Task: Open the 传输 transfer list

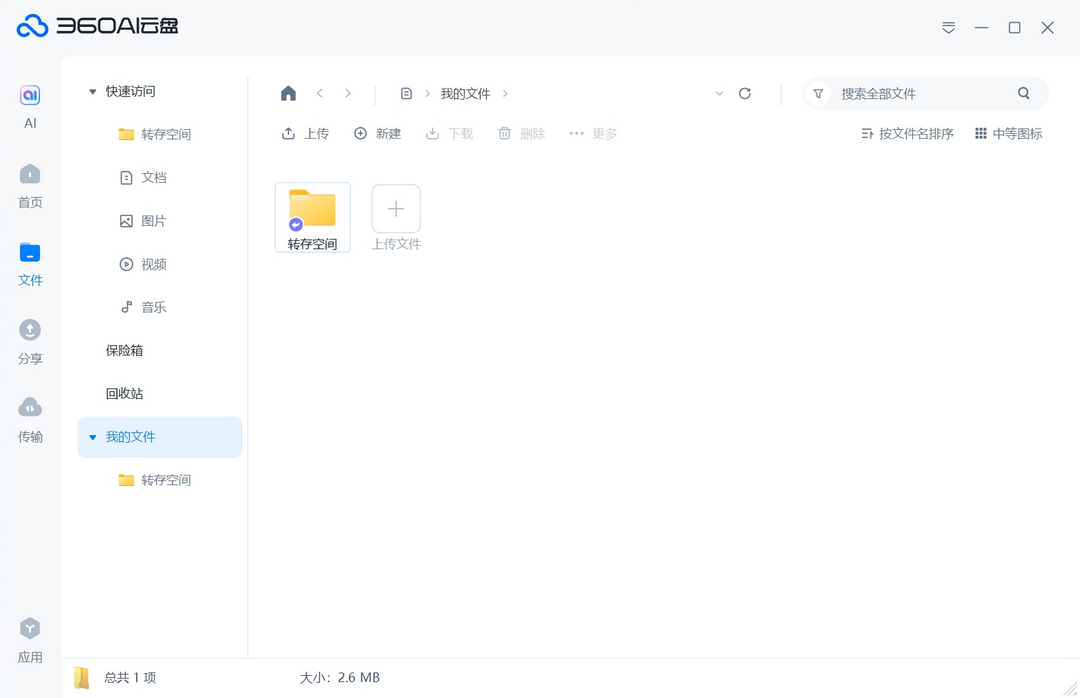Action: tap(30, 416)
